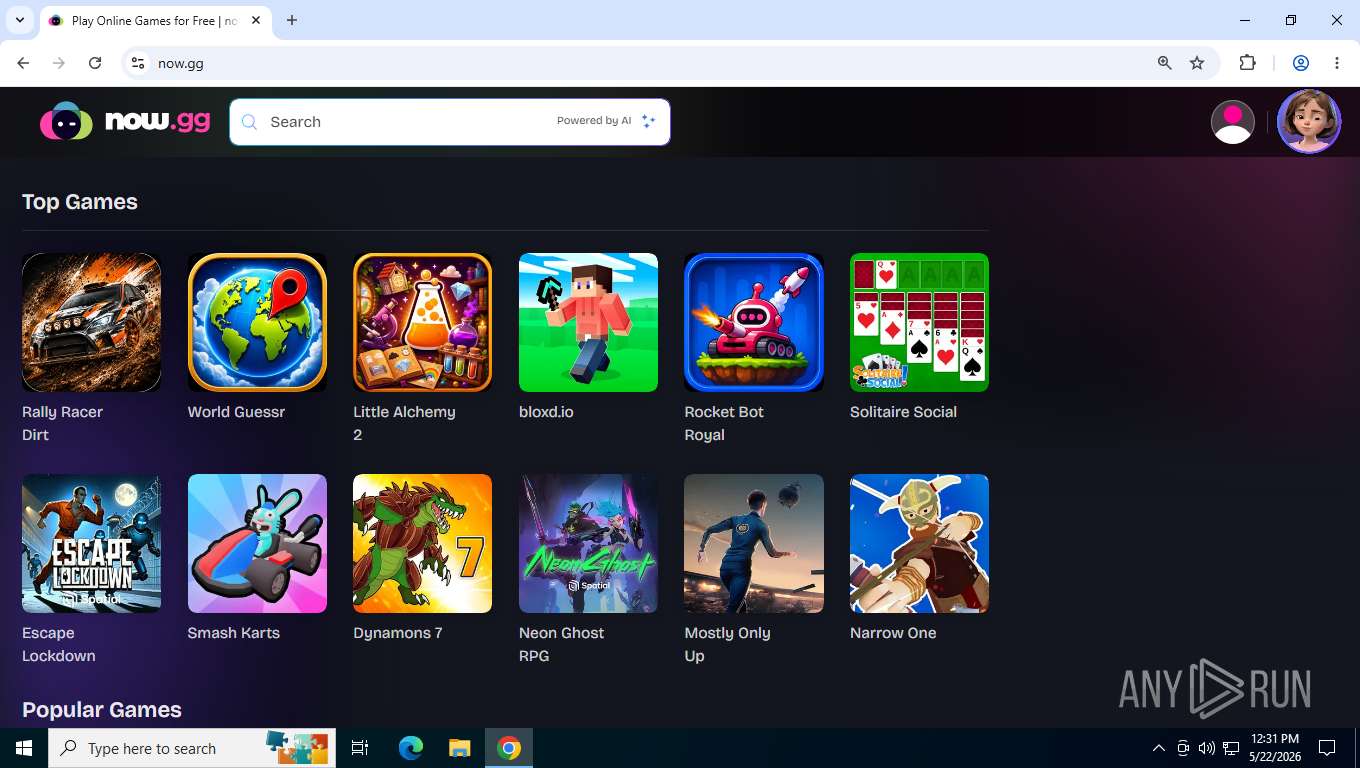This screenshot has width=1360, height=768.
Task: Open the Windows Start menu
Action: [x=24, y=748]
